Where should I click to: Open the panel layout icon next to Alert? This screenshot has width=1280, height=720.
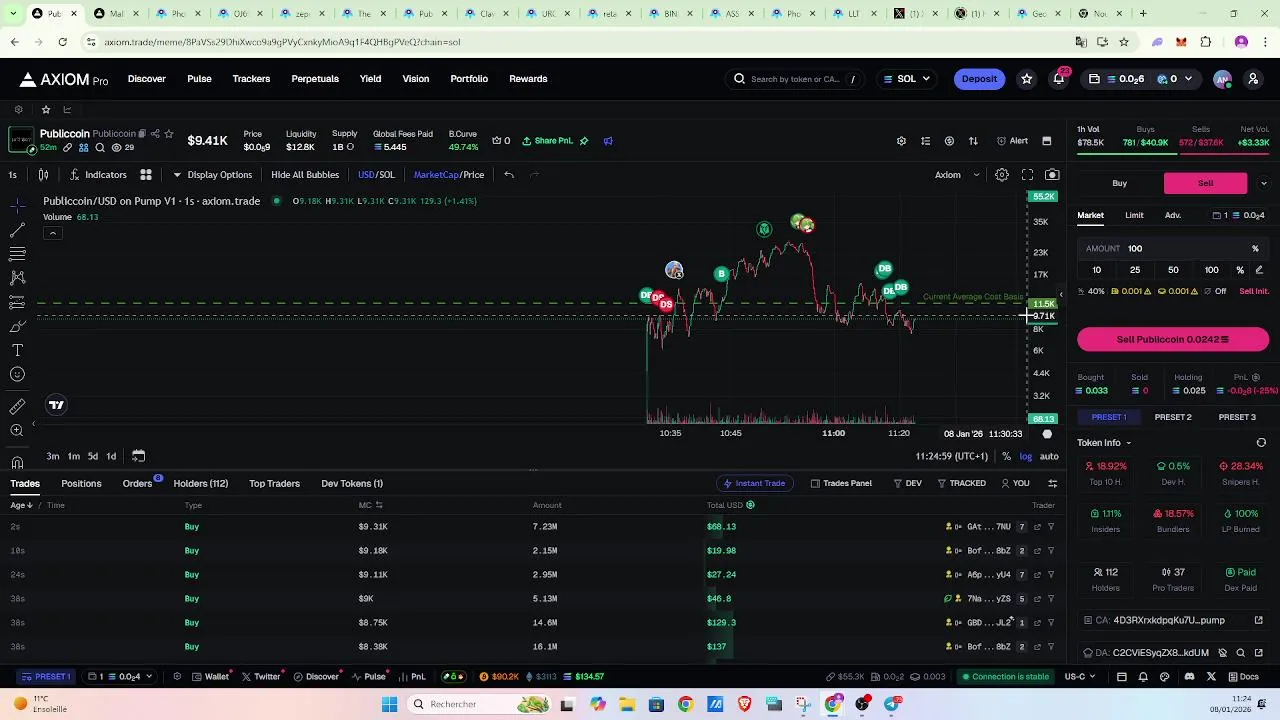click(1047, 141)
